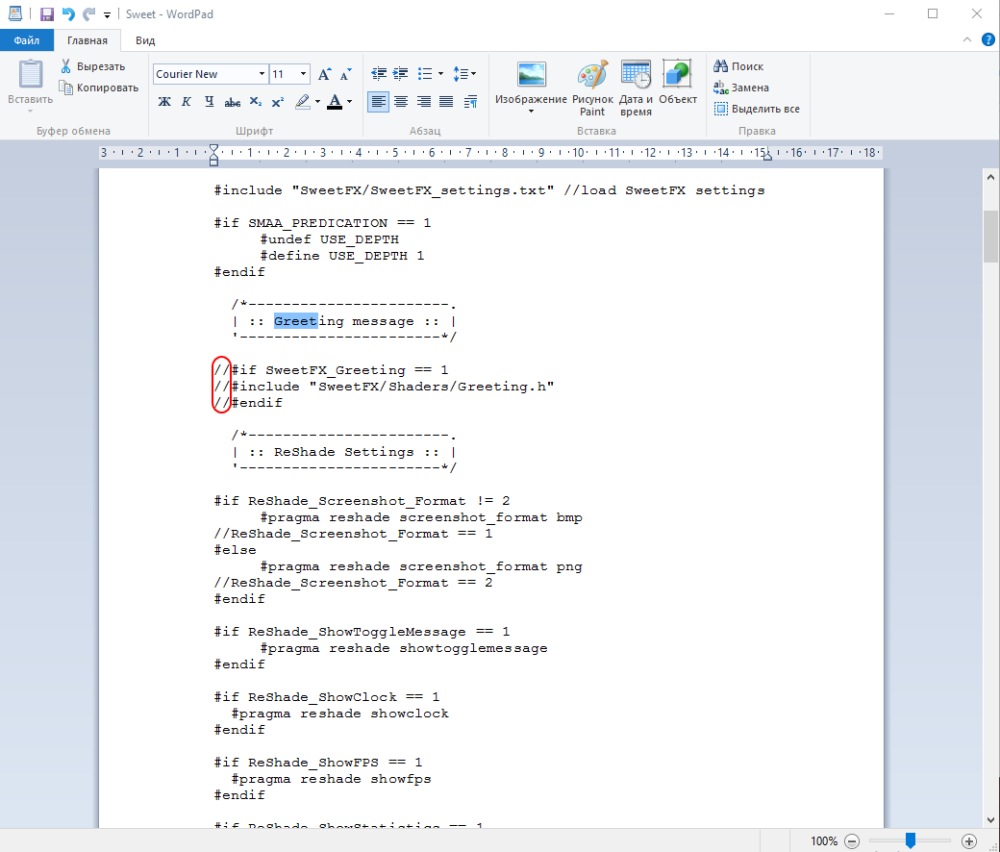Decrease font size with shrink font icon
This screenshot has width=1000, height=852.
pos(346,74)
